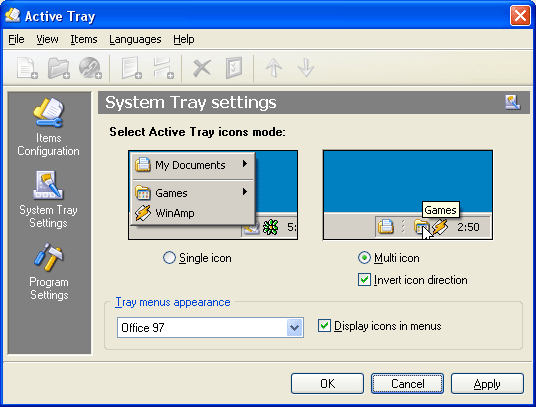
Task: Click the icon in the System Tray settings header
Action: coord(512,102)
